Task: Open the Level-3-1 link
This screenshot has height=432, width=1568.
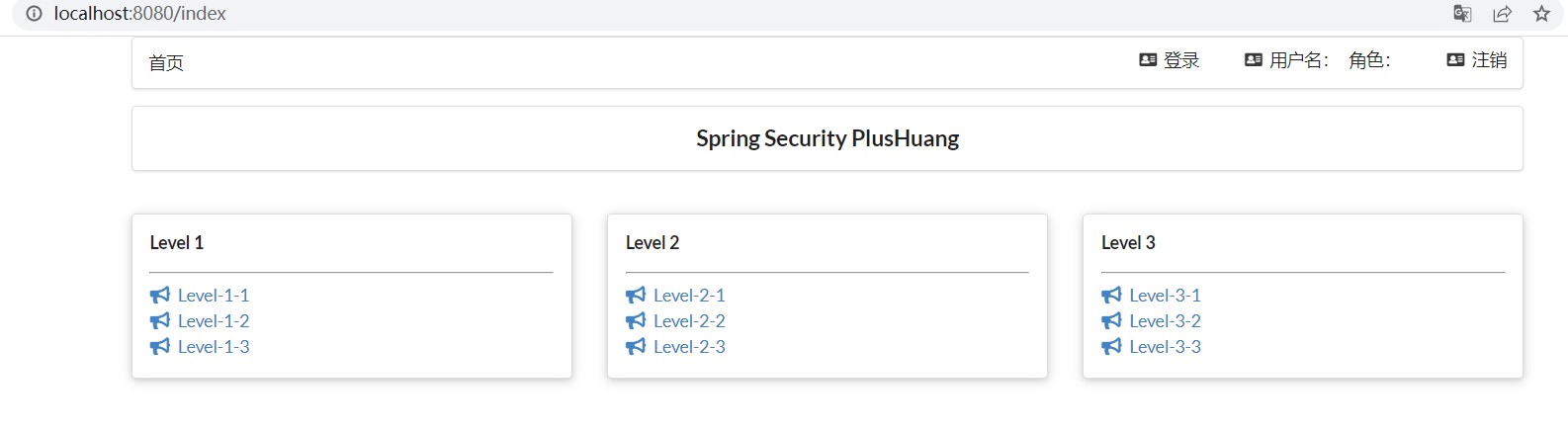Action: click(1165, 296)
